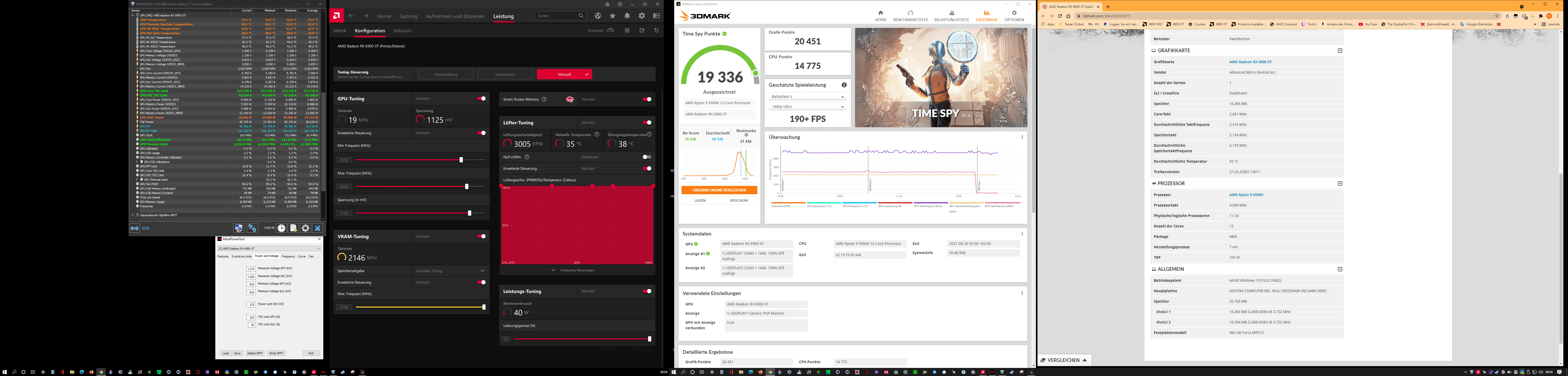
Task: Click ERGEBNIS ONLINE VERGLEICHEN button
Action: (719, 190)
